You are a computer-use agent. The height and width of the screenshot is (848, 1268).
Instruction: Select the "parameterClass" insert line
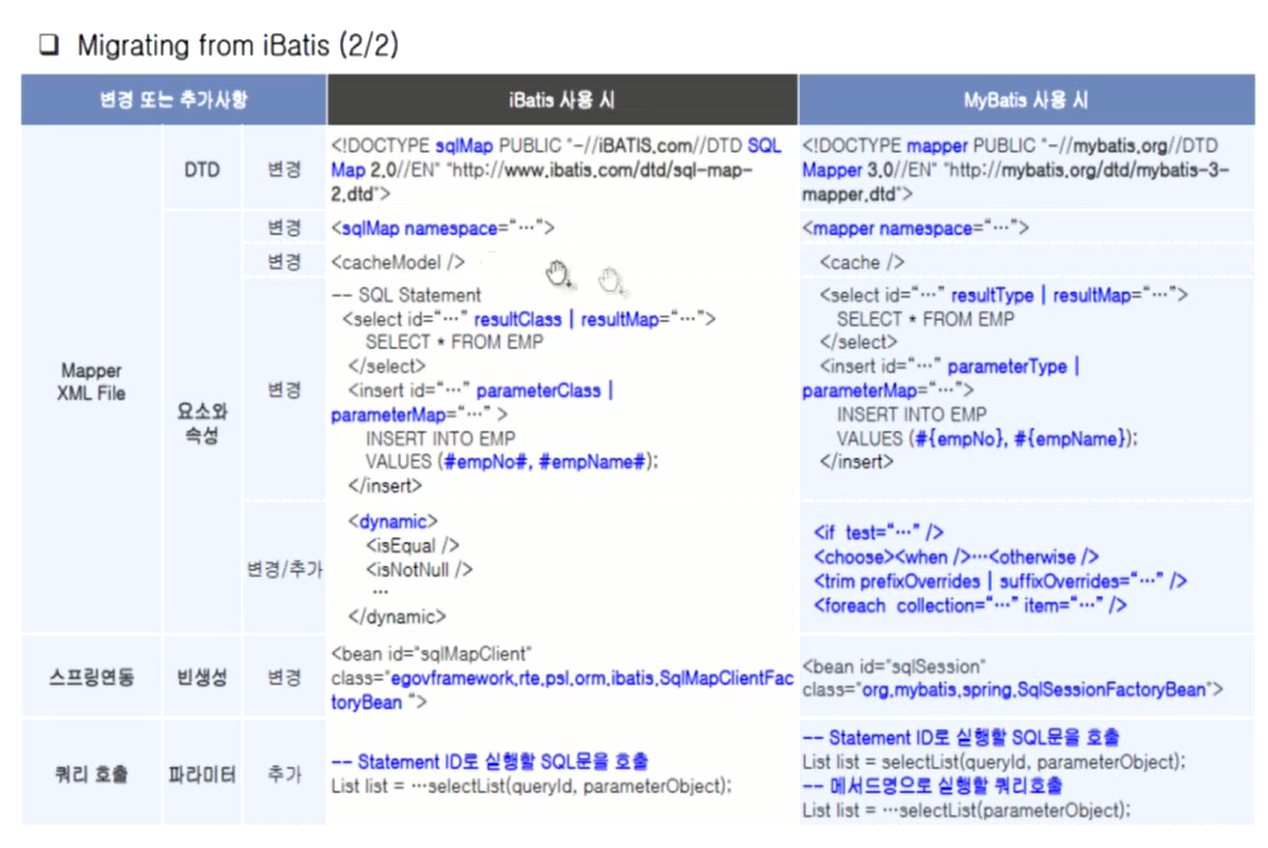pos(480,390)
